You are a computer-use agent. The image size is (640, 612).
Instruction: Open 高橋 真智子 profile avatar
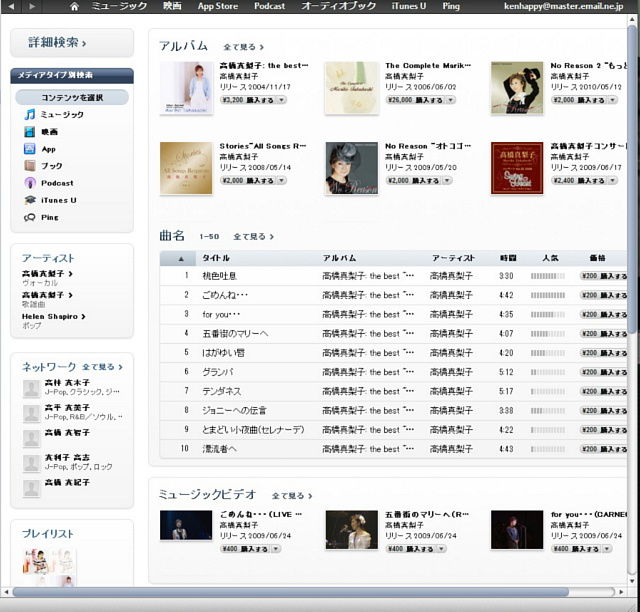(31, 438)
